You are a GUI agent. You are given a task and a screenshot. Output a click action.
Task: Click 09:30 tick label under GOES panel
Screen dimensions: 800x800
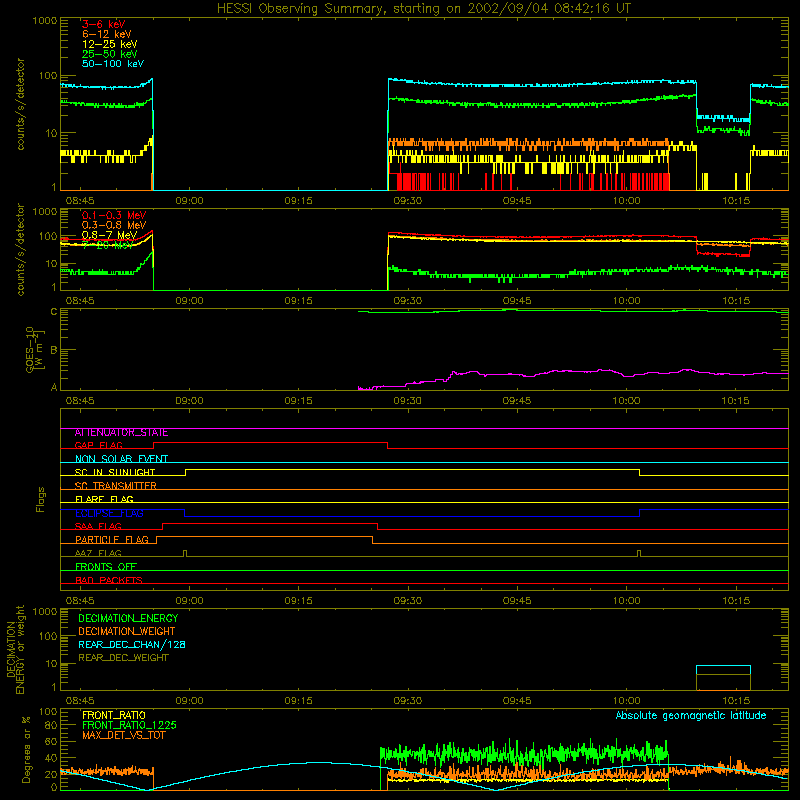click(408, 401)
